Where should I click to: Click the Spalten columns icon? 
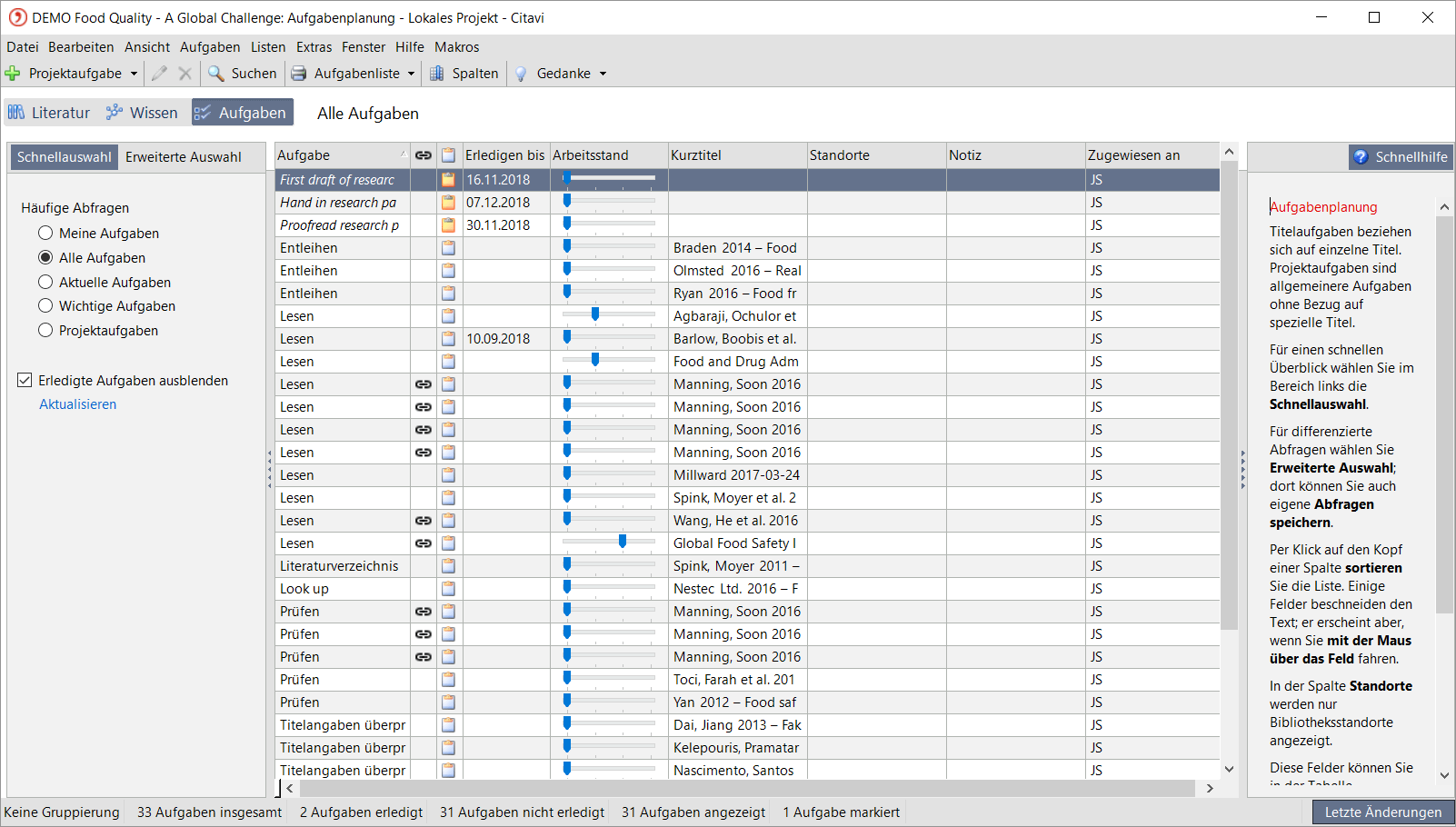[437, 74]
